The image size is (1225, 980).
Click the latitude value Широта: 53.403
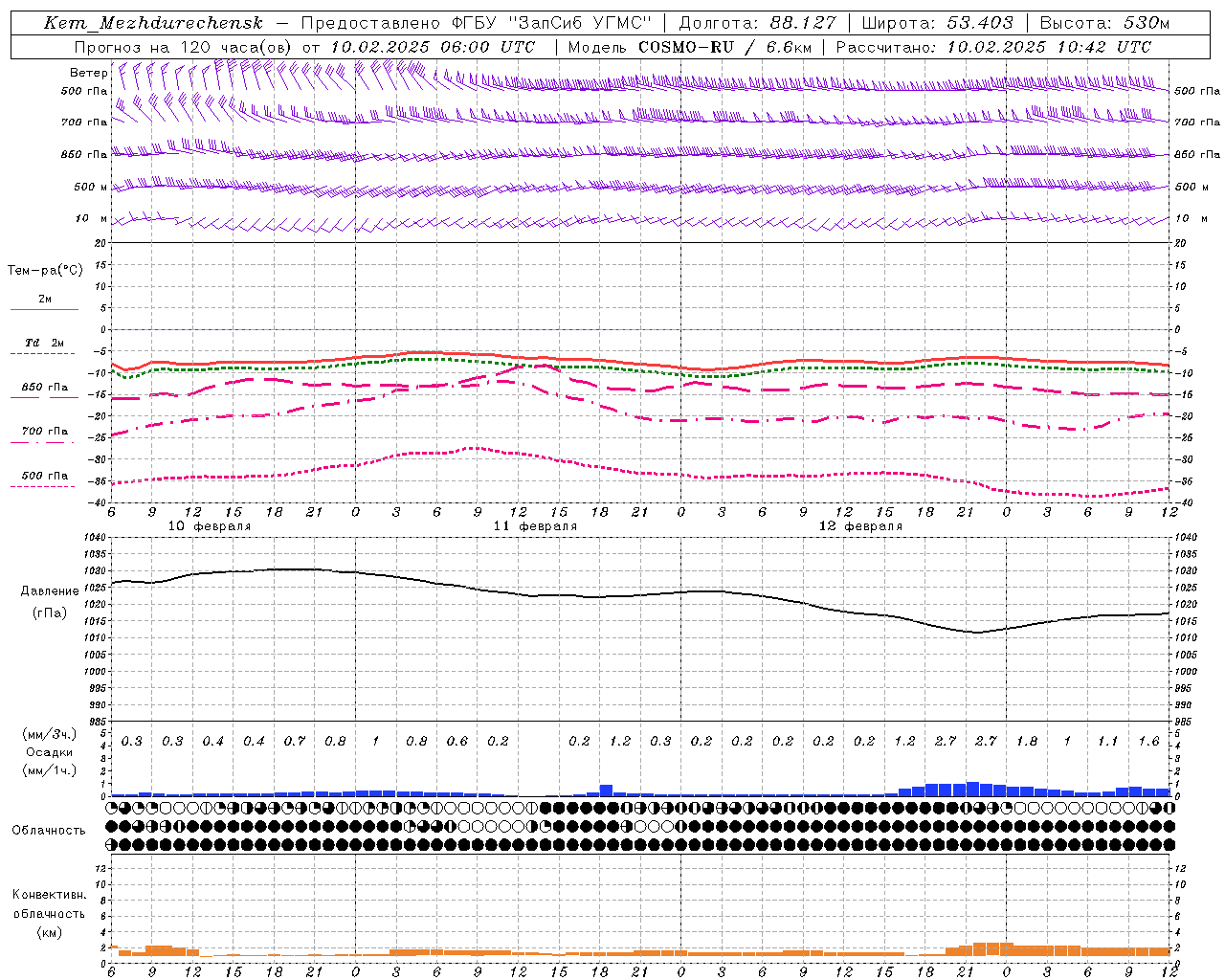(x=937, y=23)
